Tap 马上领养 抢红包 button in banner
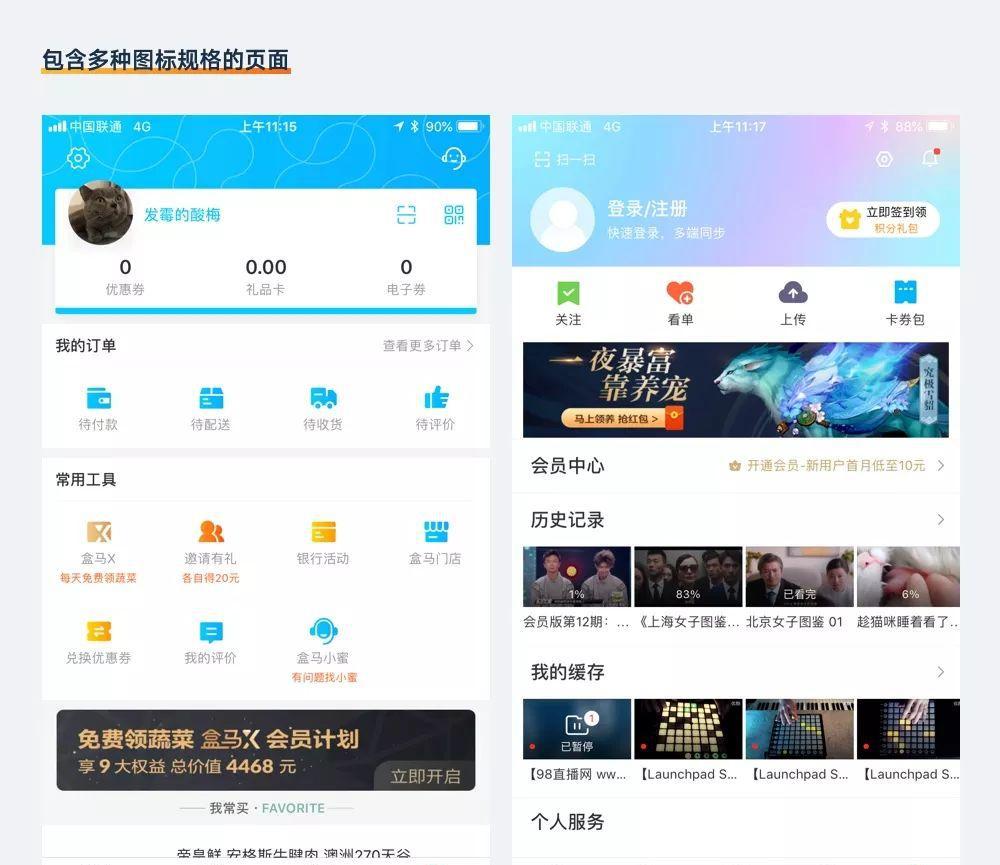This screenshot has width=1000, height=865. click(x=622, y=418)
